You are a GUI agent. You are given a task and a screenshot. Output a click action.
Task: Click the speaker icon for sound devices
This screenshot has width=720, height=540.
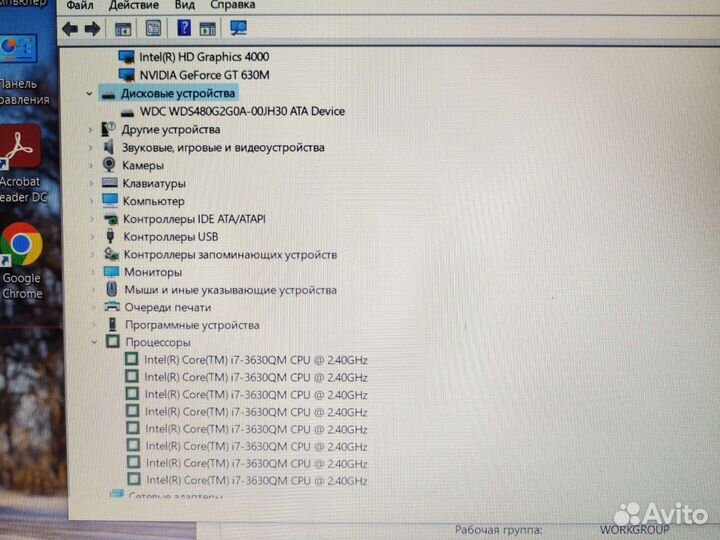(109, 147)
